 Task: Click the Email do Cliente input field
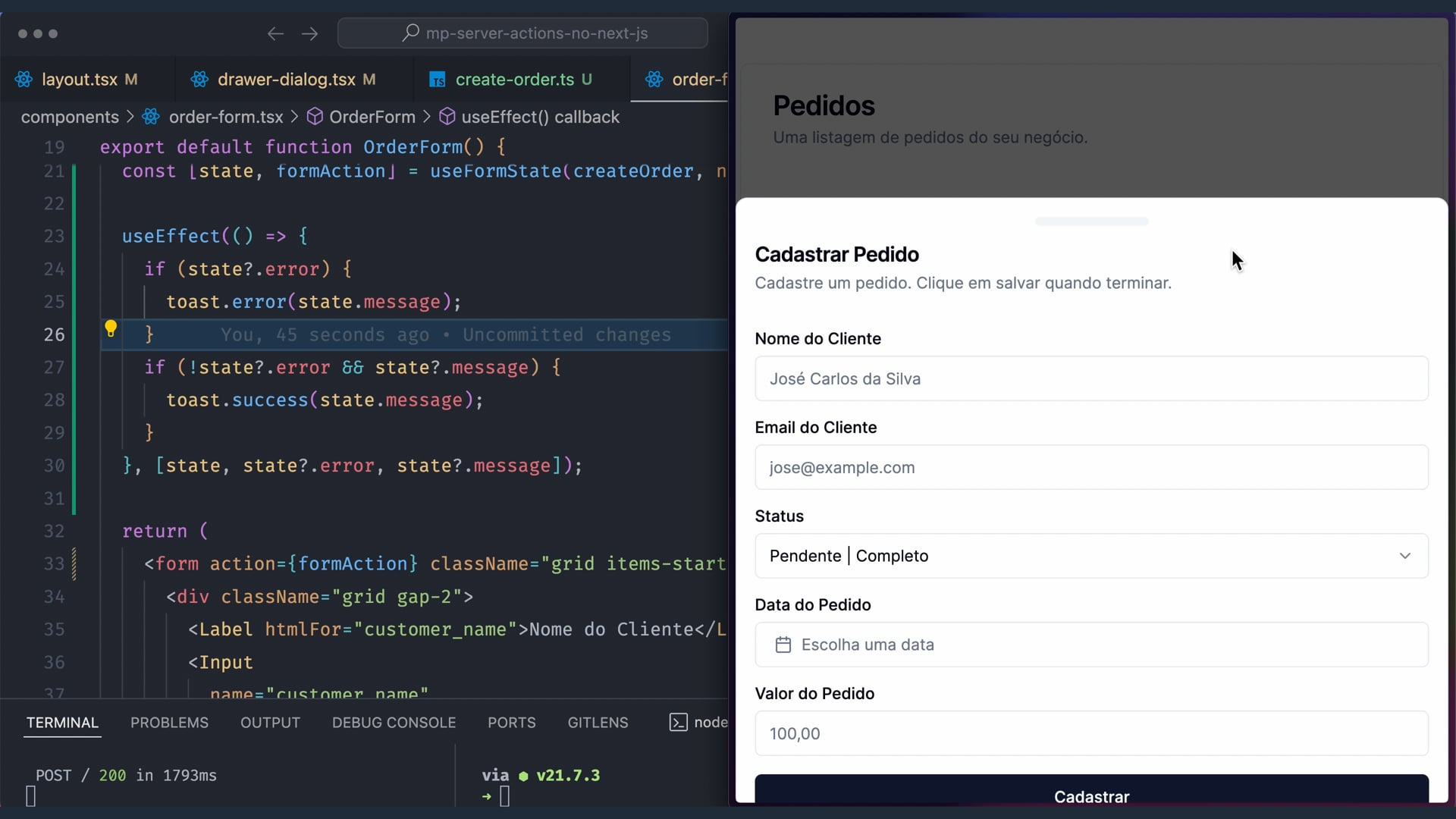click(1090, 467)
